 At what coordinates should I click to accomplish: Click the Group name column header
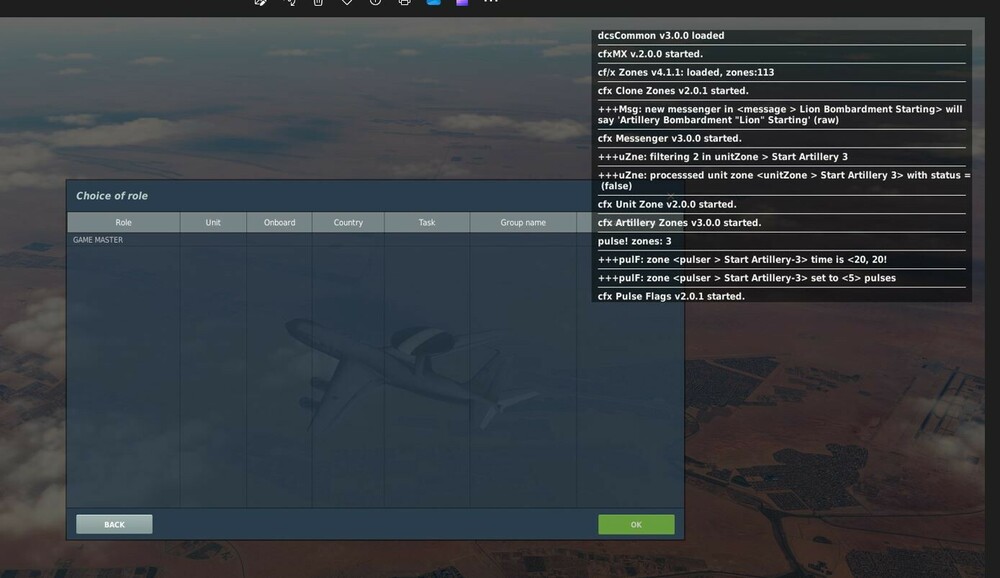523,223
